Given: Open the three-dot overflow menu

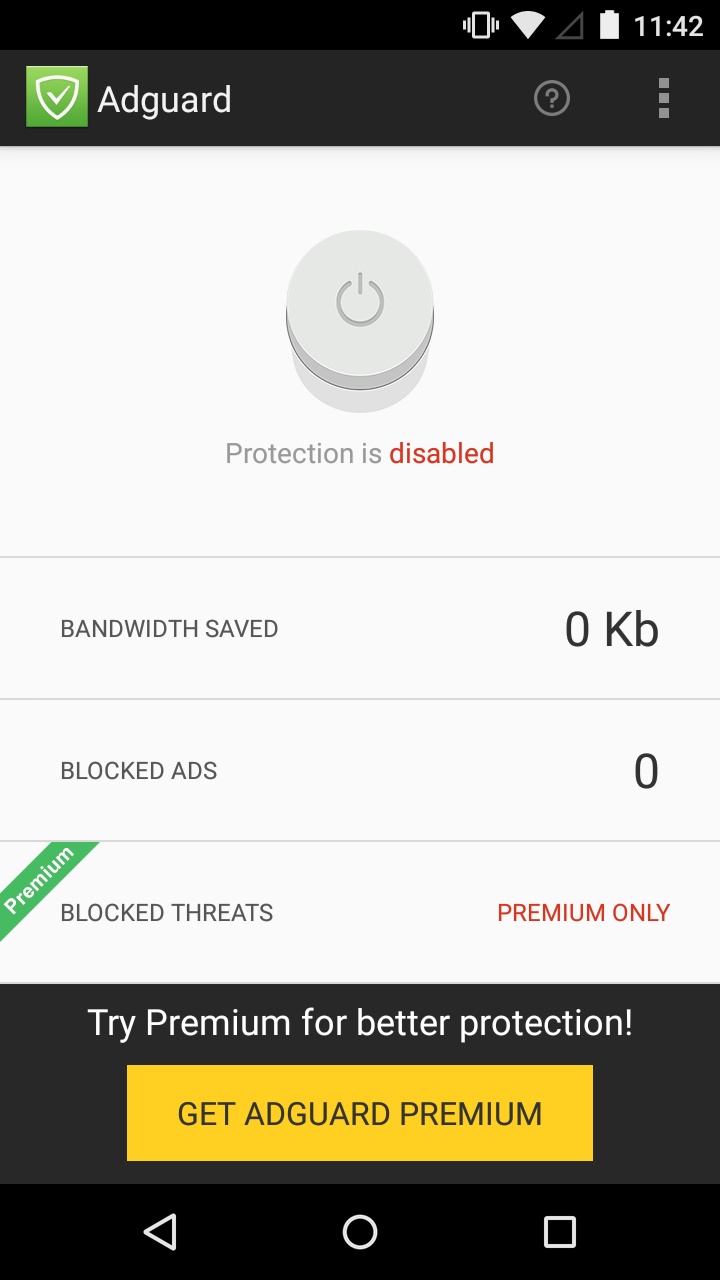Looking at the screenshot, I should click(663, 99).
